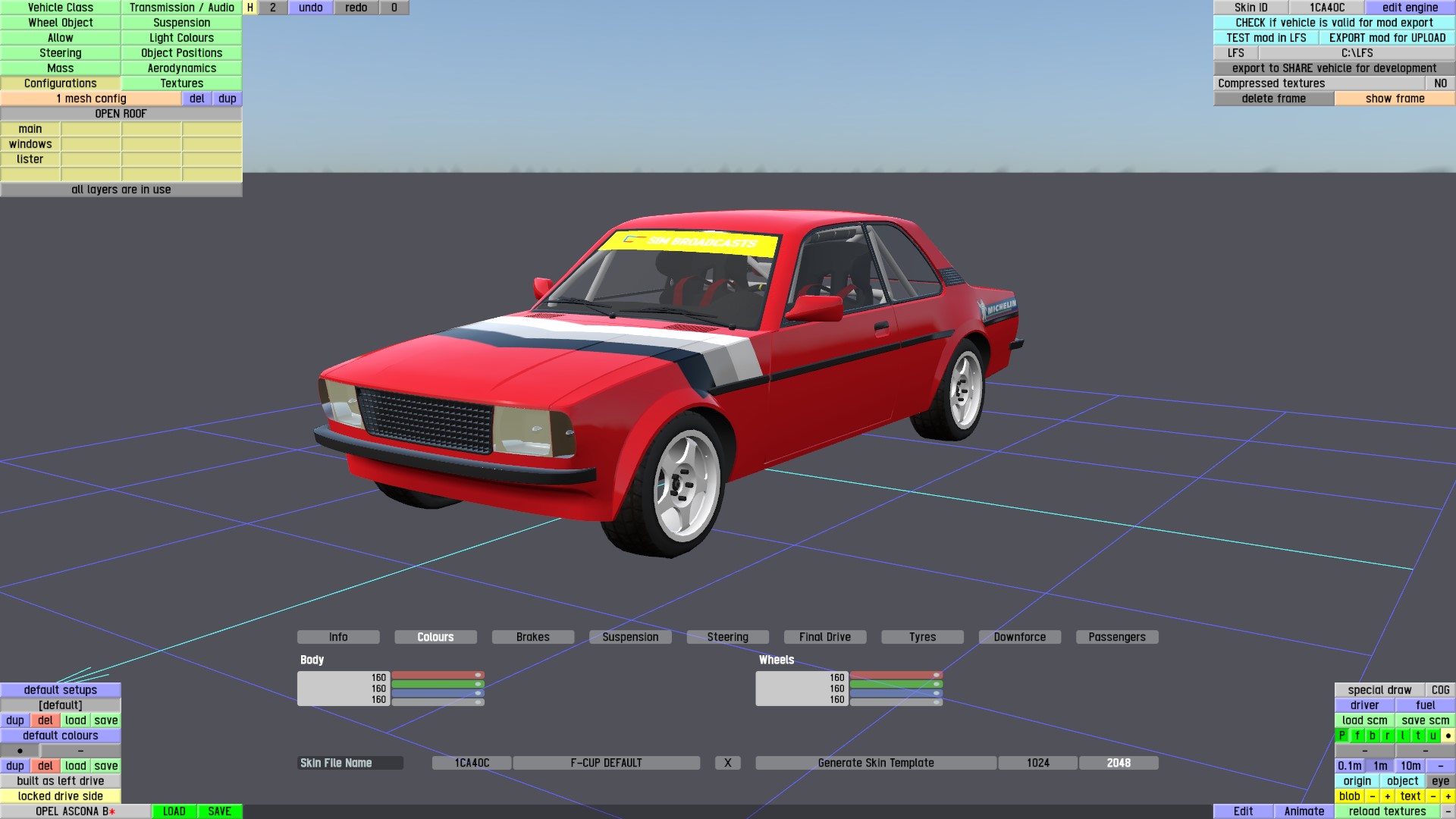Viewport: 1456px width, 819px height.
Task: Open the default colours list
Action: [61, 736]
